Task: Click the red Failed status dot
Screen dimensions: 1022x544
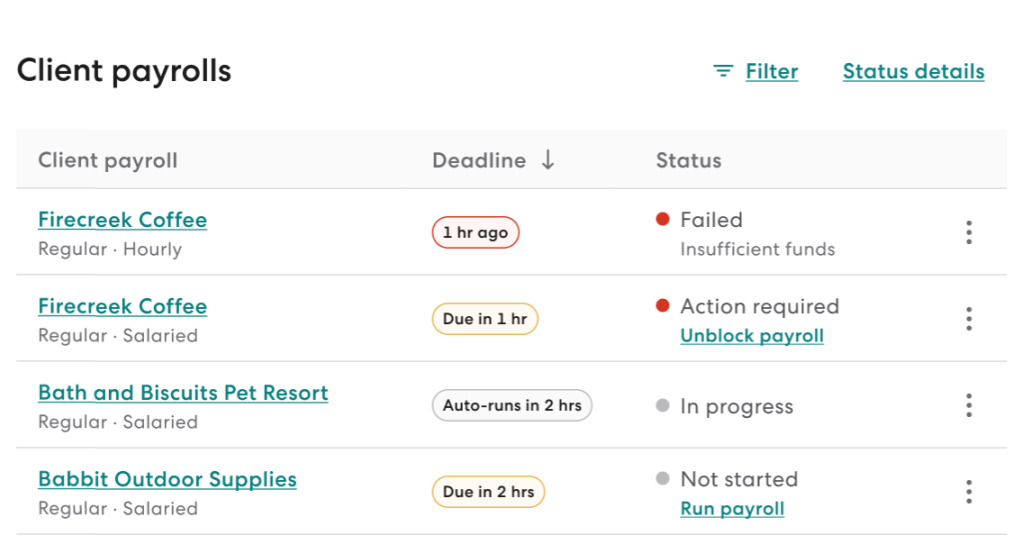Action: pos(662,219)
